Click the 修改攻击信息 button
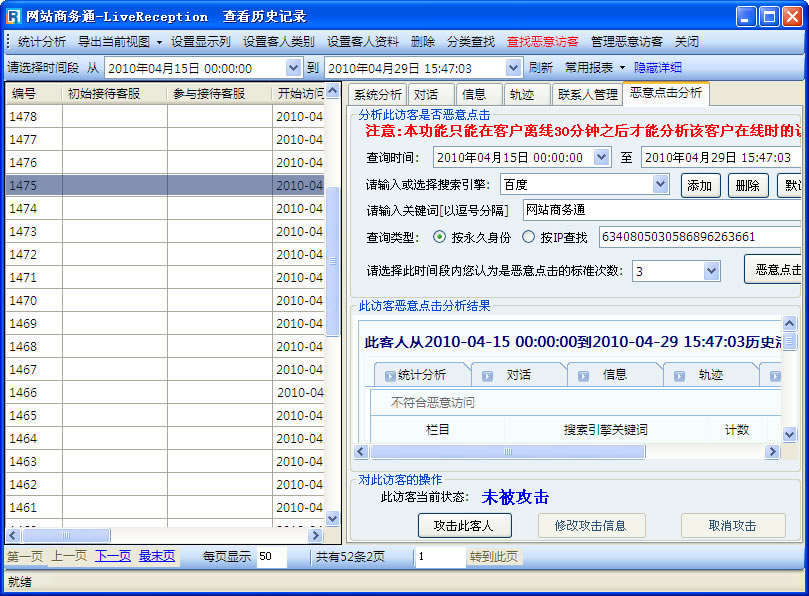 591,526
